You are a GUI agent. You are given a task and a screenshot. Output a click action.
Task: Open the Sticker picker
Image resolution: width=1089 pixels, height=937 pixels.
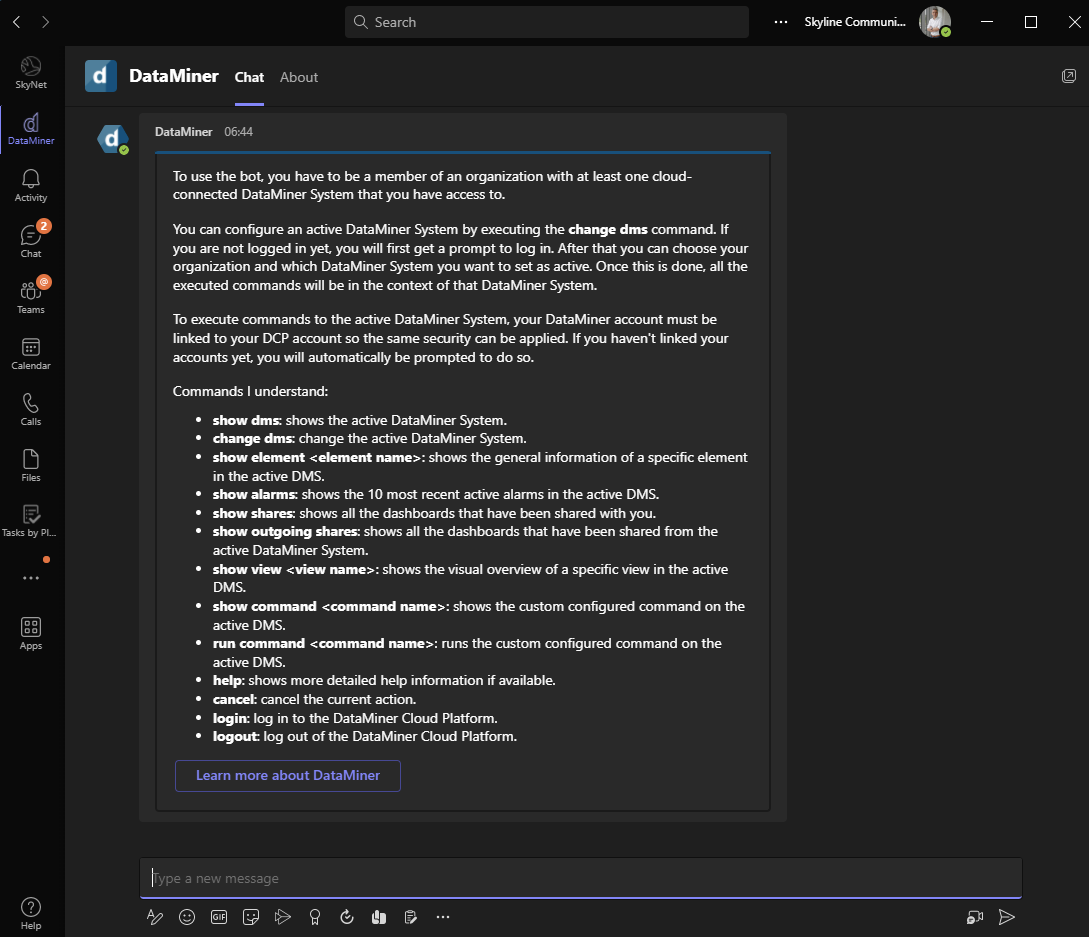pos(251,918)
